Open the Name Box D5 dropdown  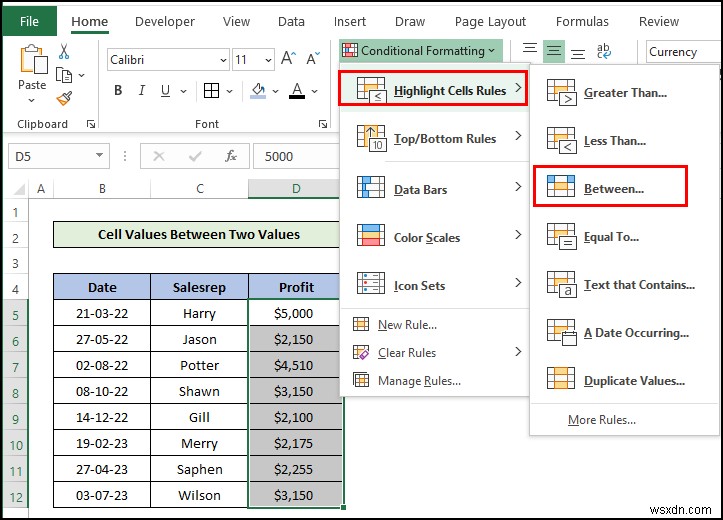99,155
